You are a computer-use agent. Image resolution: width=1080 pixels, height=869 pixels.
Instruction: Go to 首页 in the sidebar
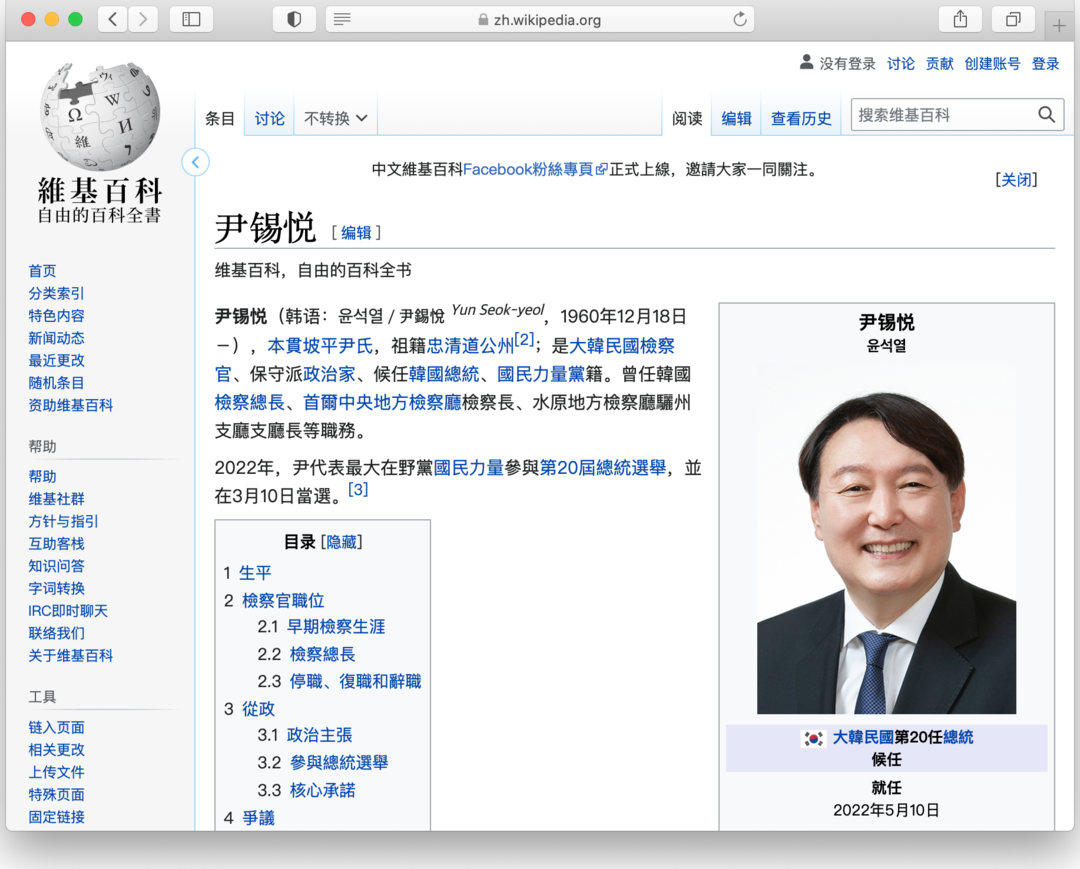(42, 271)
